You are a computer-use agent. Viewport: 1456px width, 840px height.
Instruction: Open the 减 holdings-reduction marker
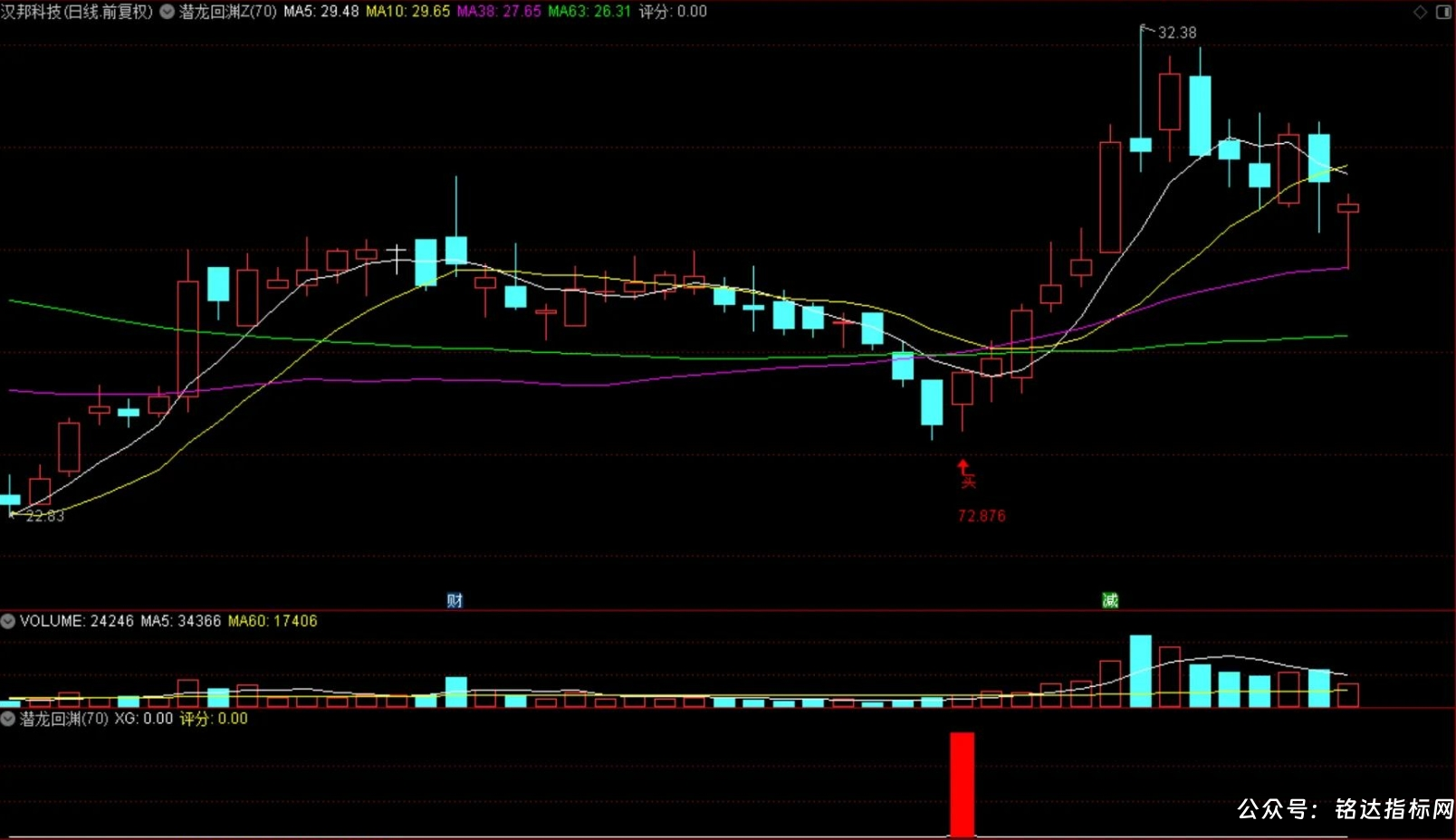point(1110,600)
